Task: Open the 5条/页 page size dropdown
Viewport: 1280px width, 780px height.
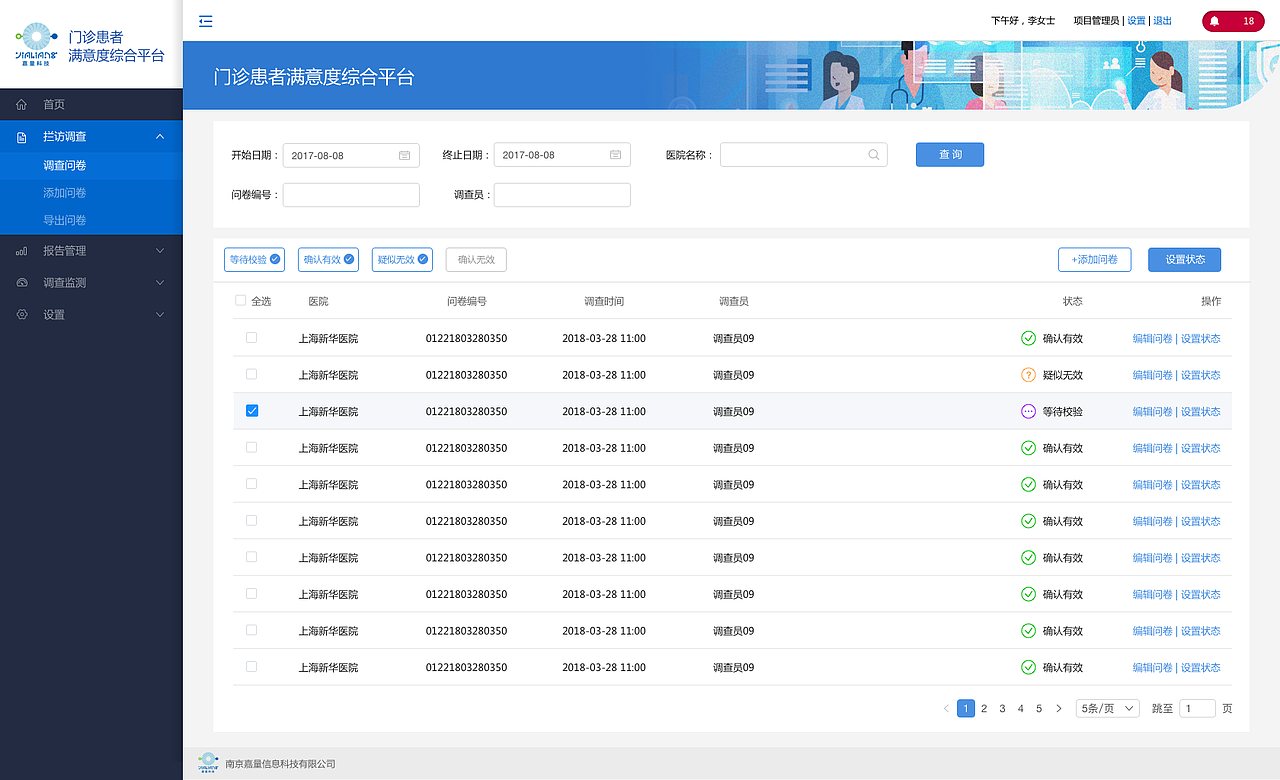Action: [x=1108, y=709]
